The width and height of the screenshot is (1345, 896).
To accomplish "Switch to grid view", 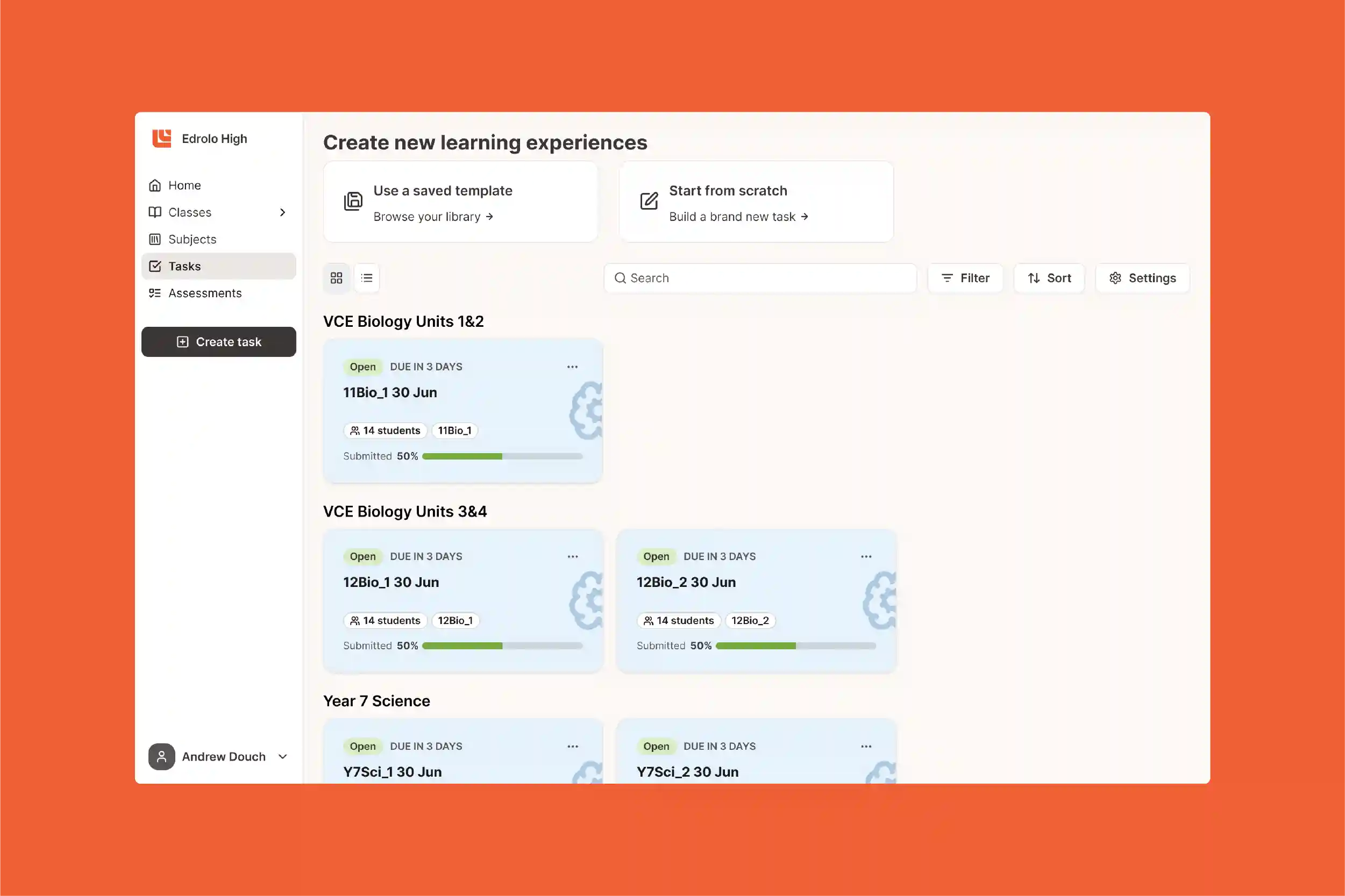I will (x=336, y=278).
